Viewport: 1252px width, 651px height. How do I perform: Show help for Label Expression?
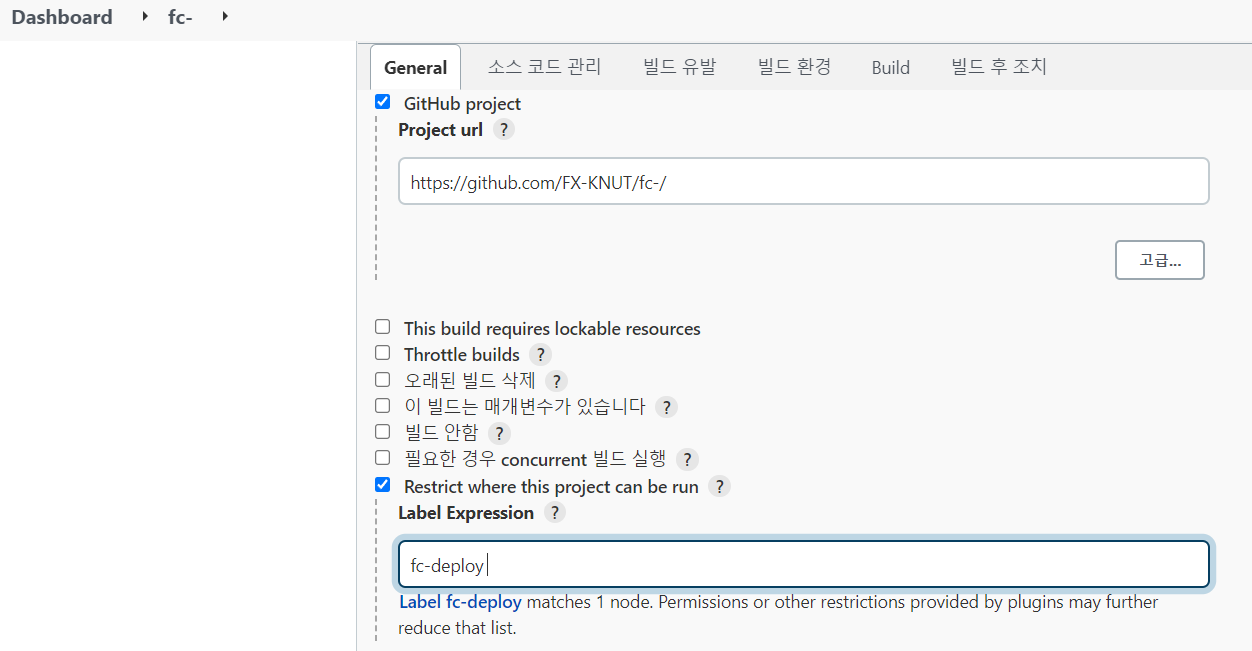tap(554, 513)
